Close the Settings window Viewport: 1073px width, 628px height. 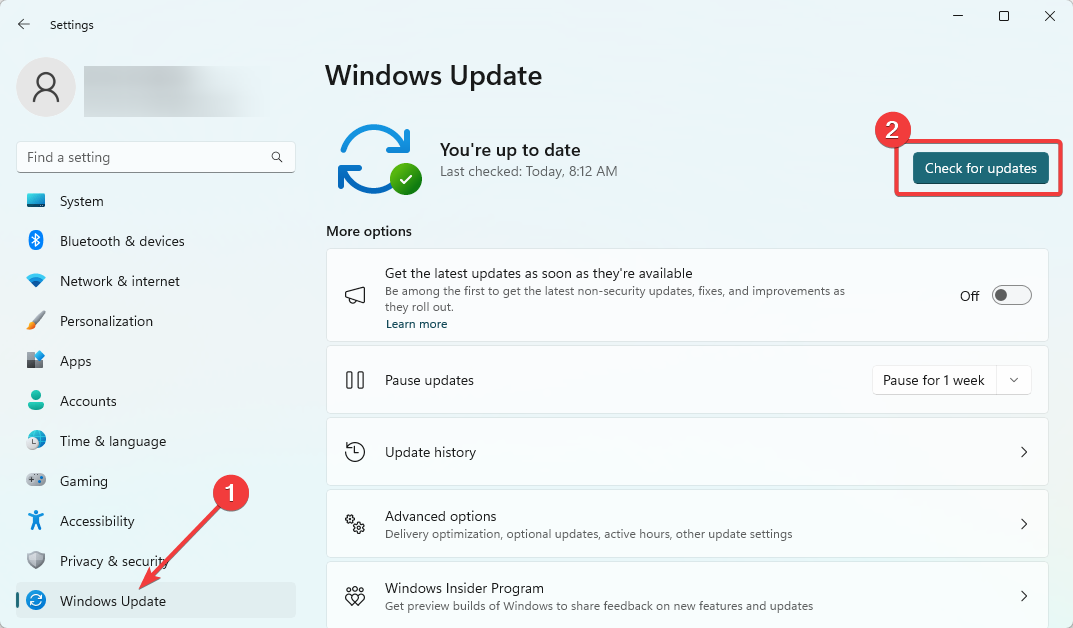click(1050, 16)
